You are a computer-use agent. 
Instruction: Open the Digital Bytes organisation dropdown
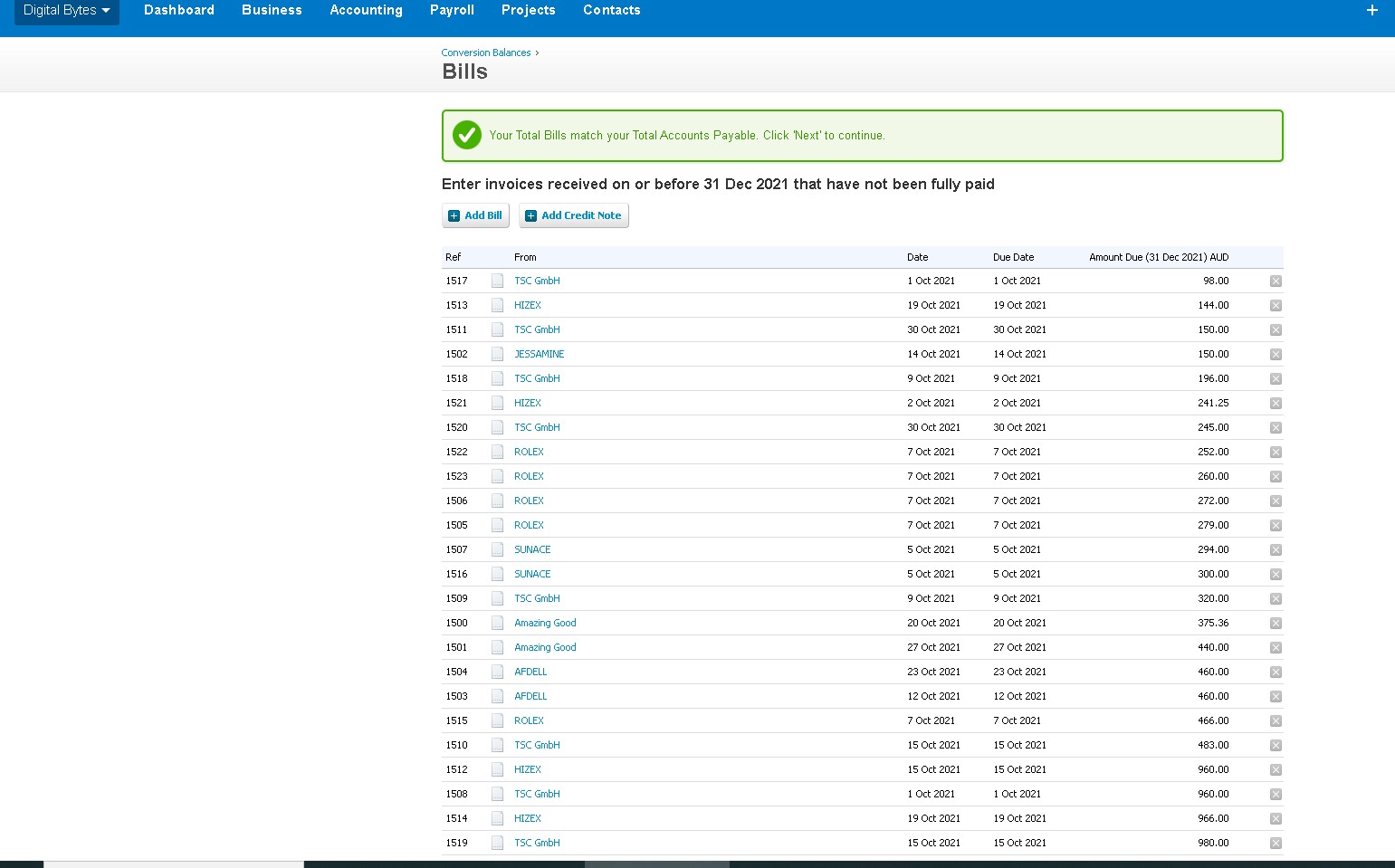click(66, 11)
